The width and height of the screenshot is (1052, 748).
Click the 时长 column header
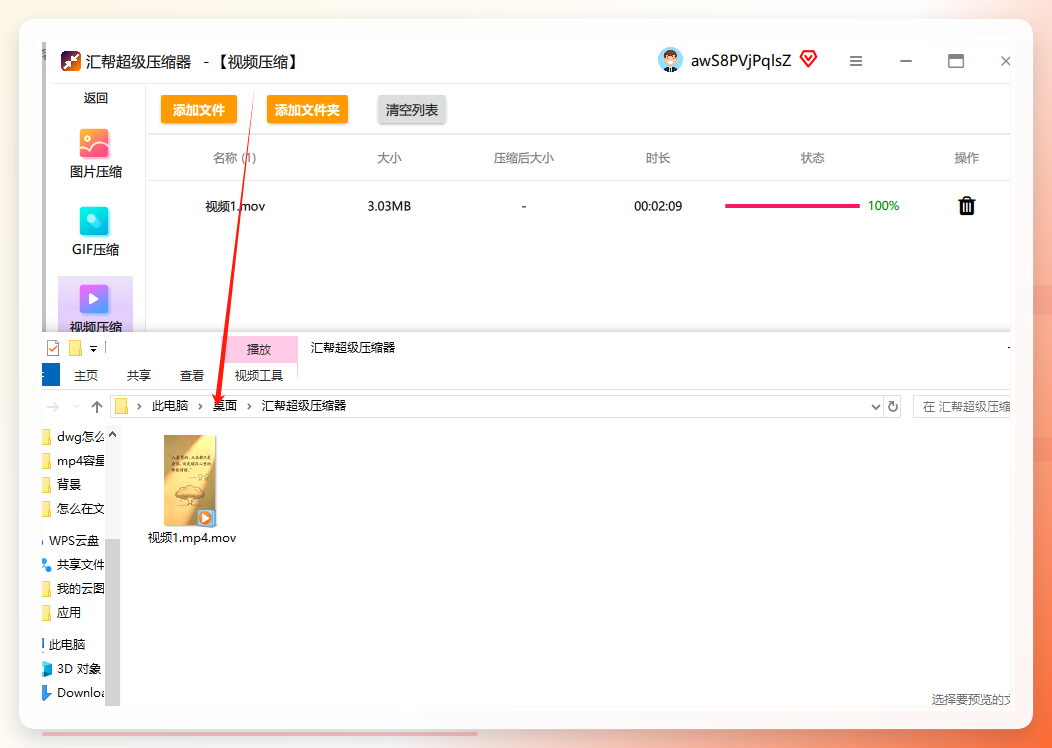[x=658, y=158]
